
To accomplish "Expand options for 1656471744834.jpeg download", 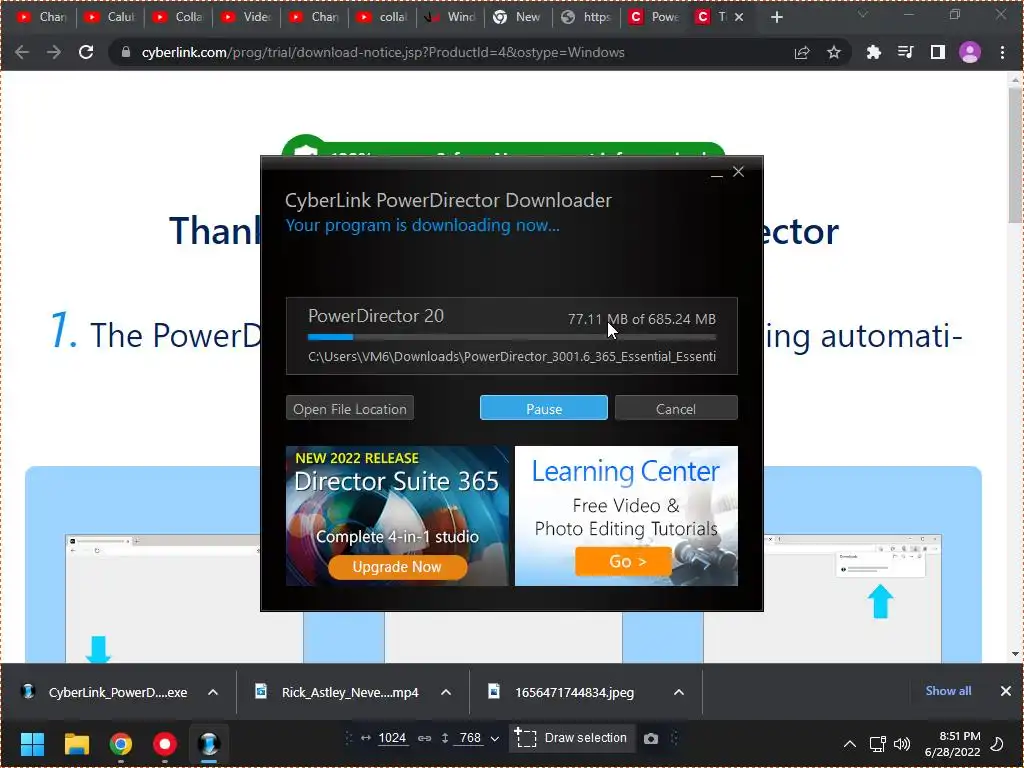I will 679,692.
